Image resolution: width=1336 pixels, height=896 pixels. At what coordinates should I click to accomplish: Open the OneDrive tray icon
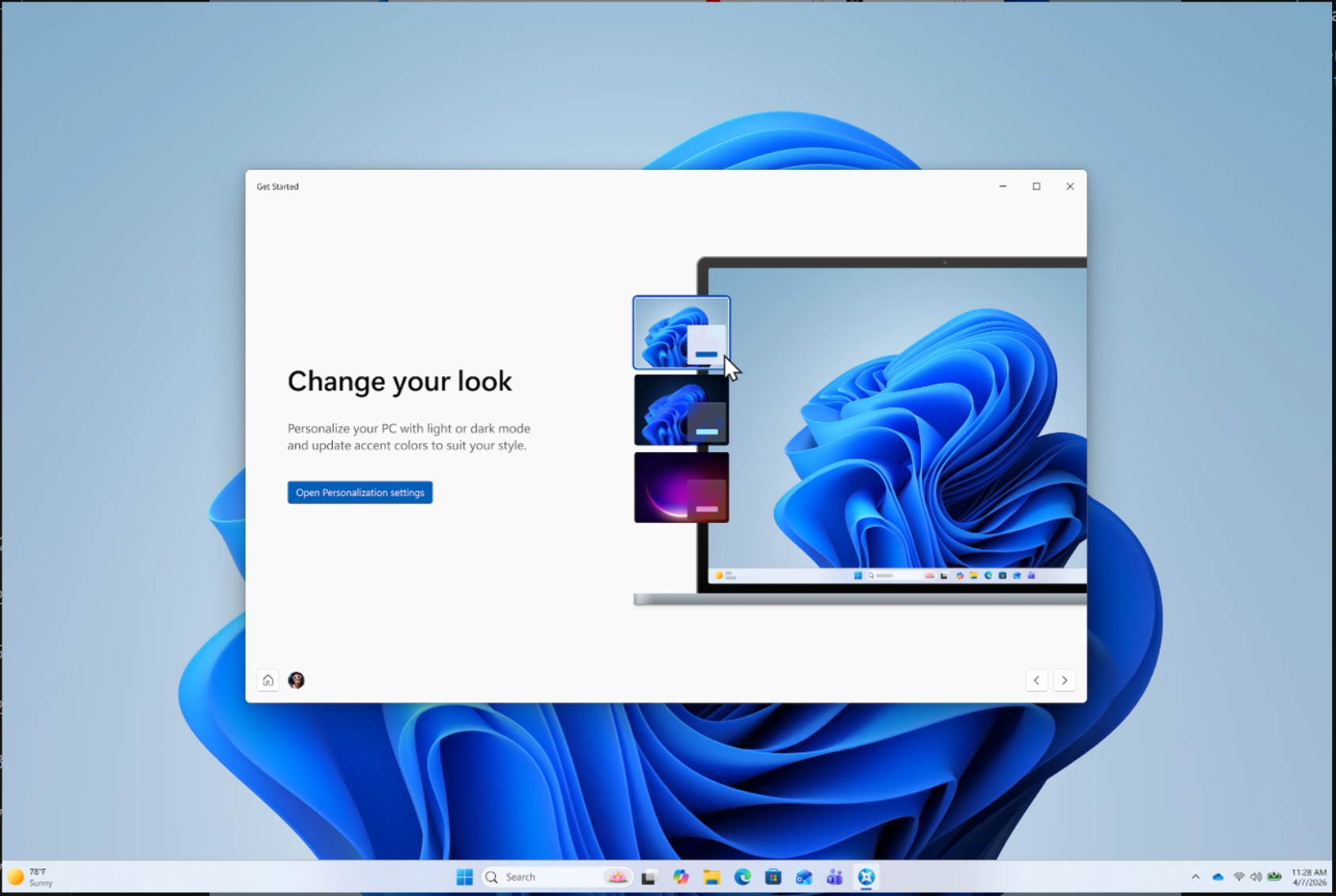click(x=1218, y=877)
